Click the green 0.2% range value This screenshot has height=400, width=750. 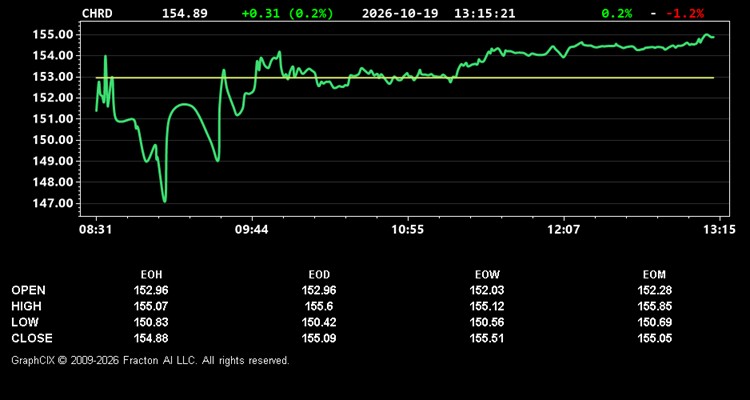click(x=617, y=13)
